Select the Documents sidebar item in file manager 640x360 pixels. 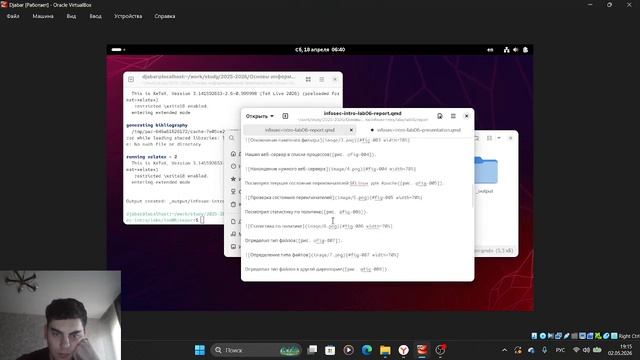coord(234,221)
